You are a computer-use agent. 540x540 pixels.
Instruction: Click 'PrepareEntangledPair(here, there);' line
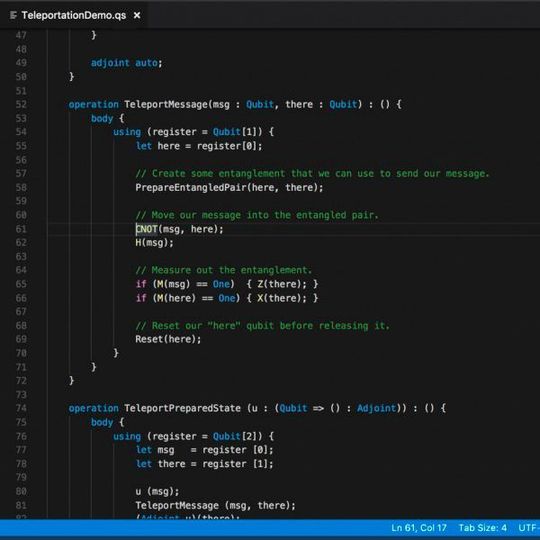point(229,187)
